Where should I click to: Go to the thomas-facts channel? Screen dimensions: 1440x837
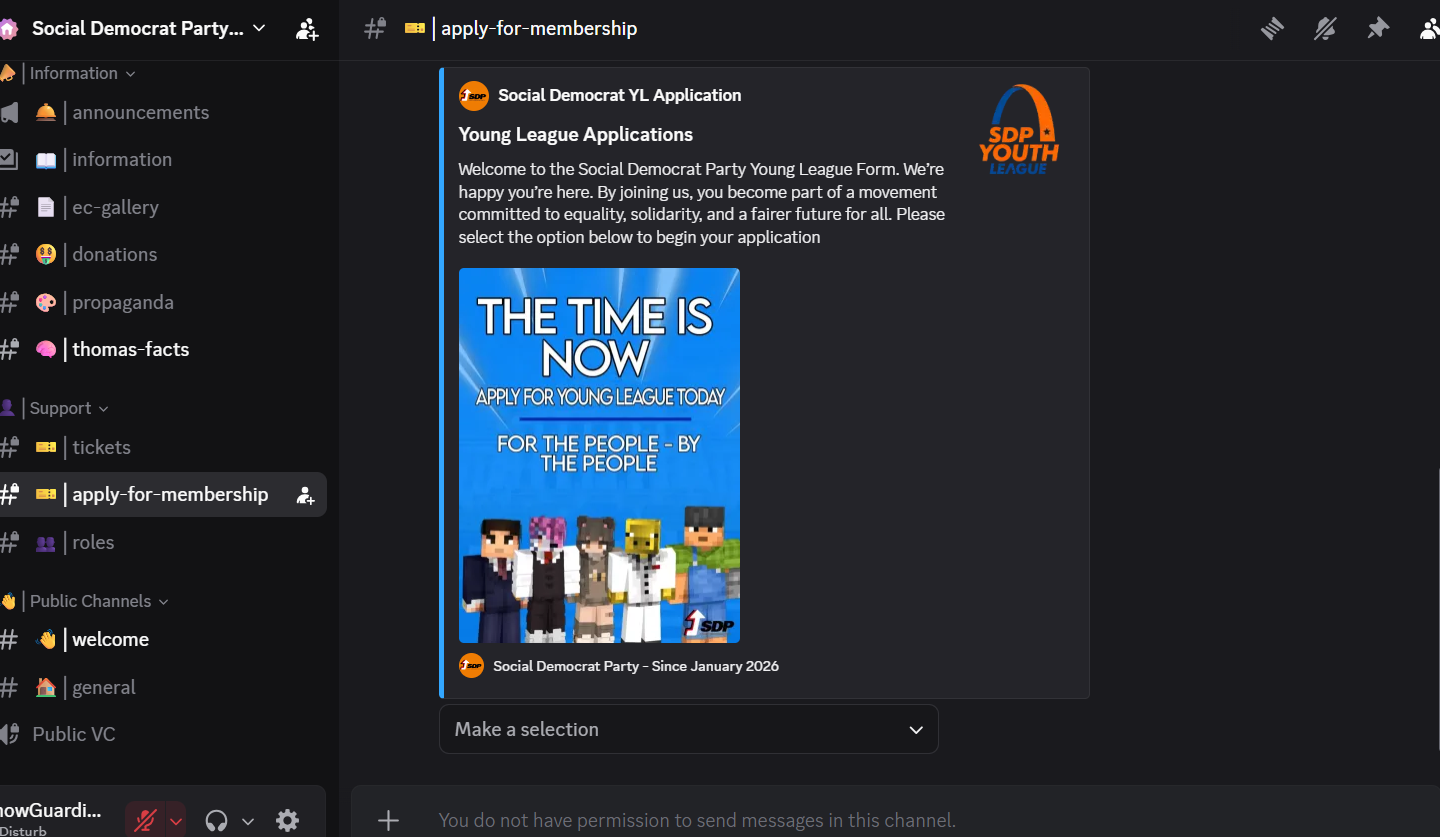(x=130, y=349)
